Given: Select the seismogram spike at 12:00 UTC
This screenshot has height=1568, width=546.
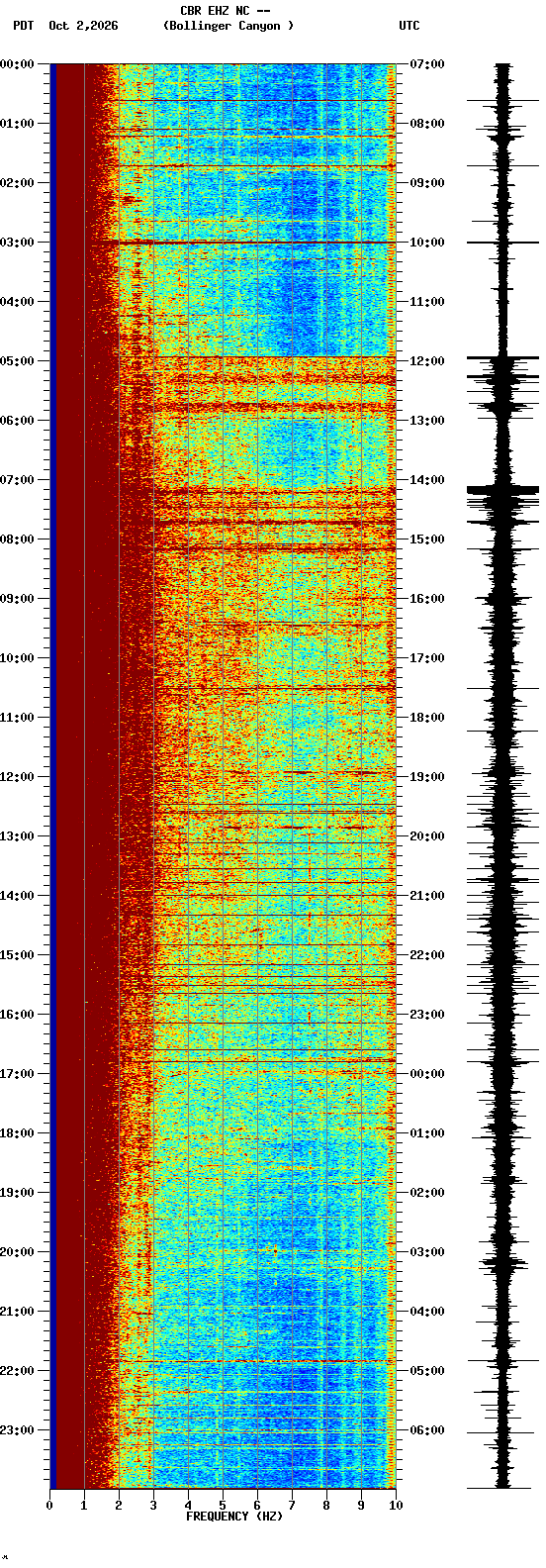Looking at the screenshot, I should [x=503, y=357].
